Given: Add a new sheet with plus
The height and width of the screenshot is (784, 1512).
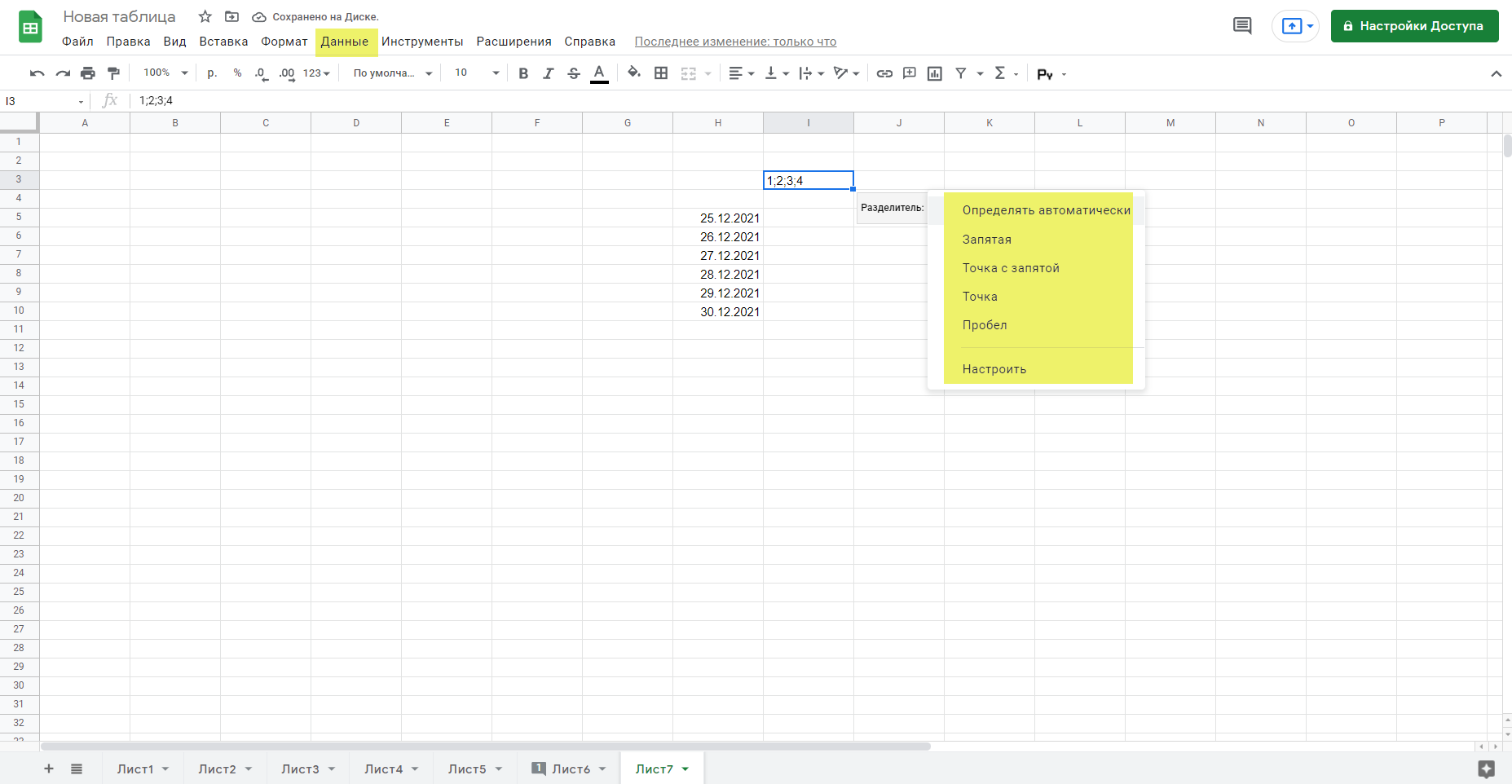Looking at the screenshot, I should pyautogui.click(x=49, y=769).
